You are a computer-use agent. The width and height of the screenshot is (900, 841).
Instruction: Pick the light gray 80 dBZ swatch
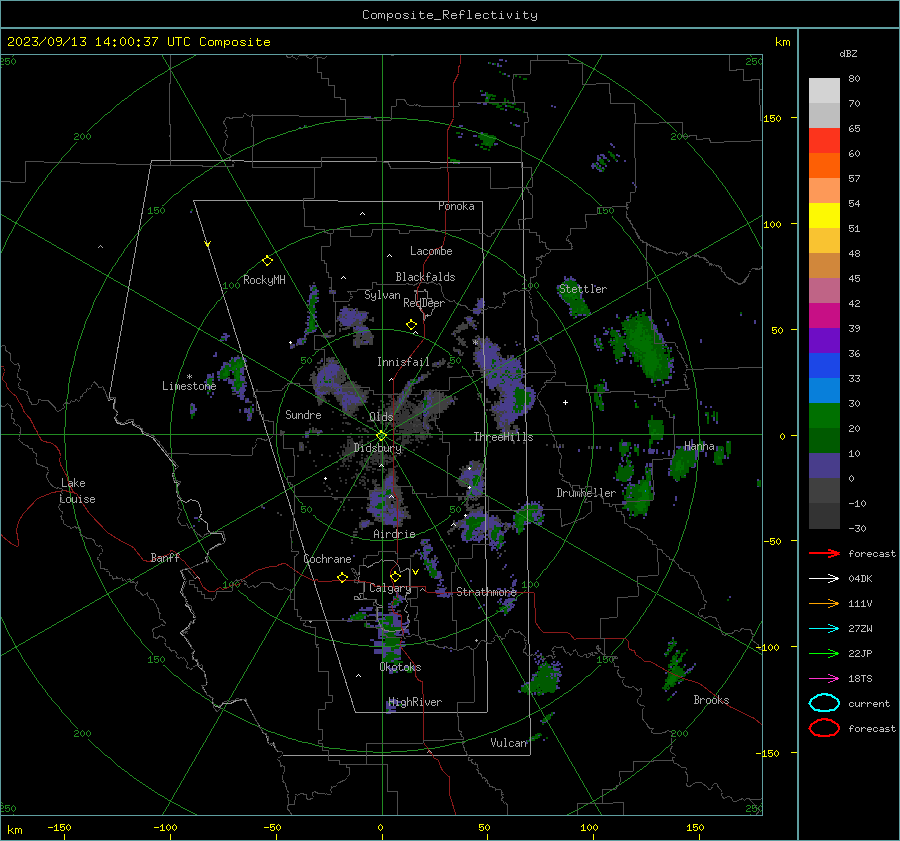824,90
